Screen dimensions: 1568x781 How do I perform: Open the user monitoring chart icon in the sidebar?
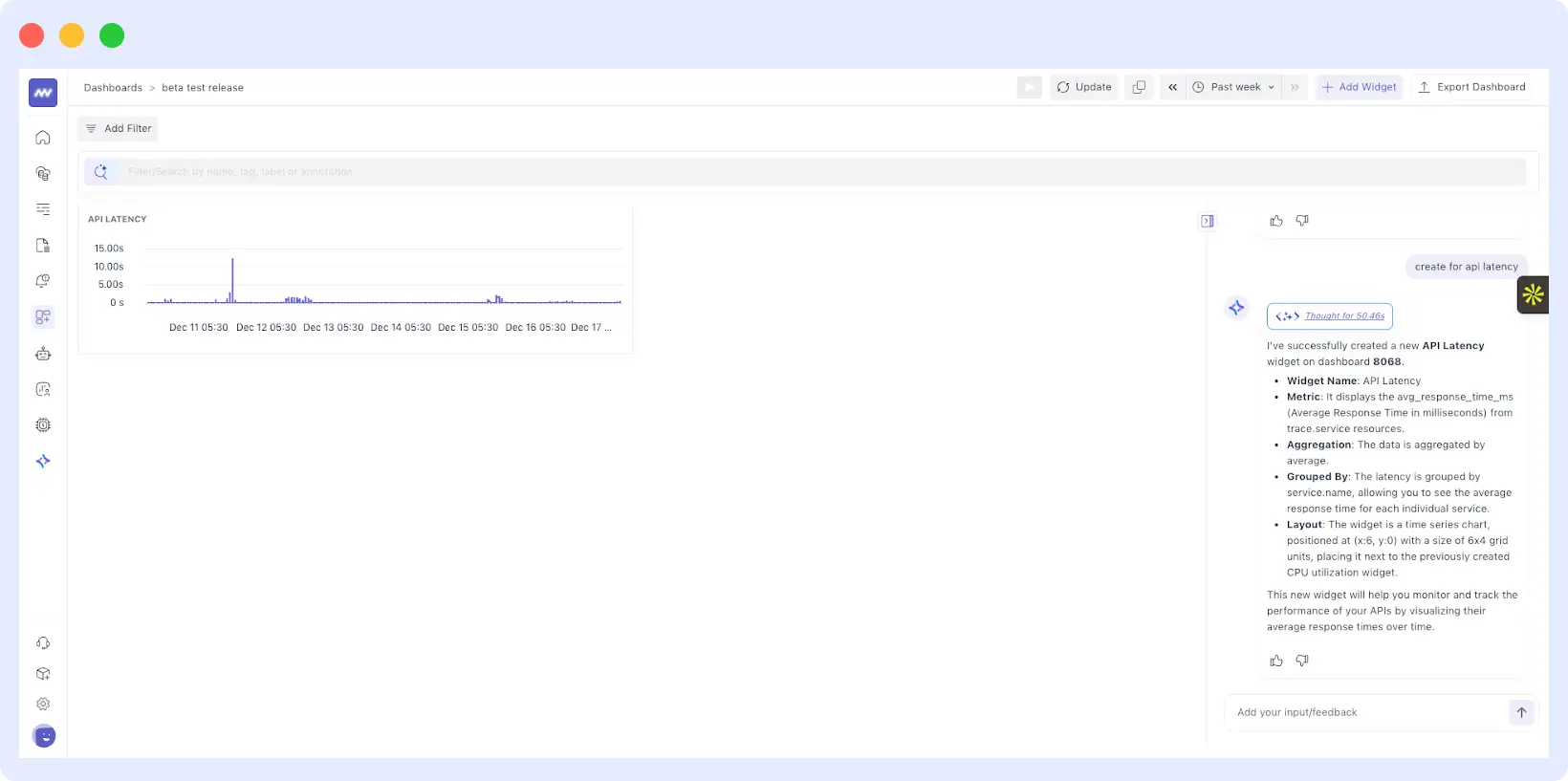pos(43,389)
